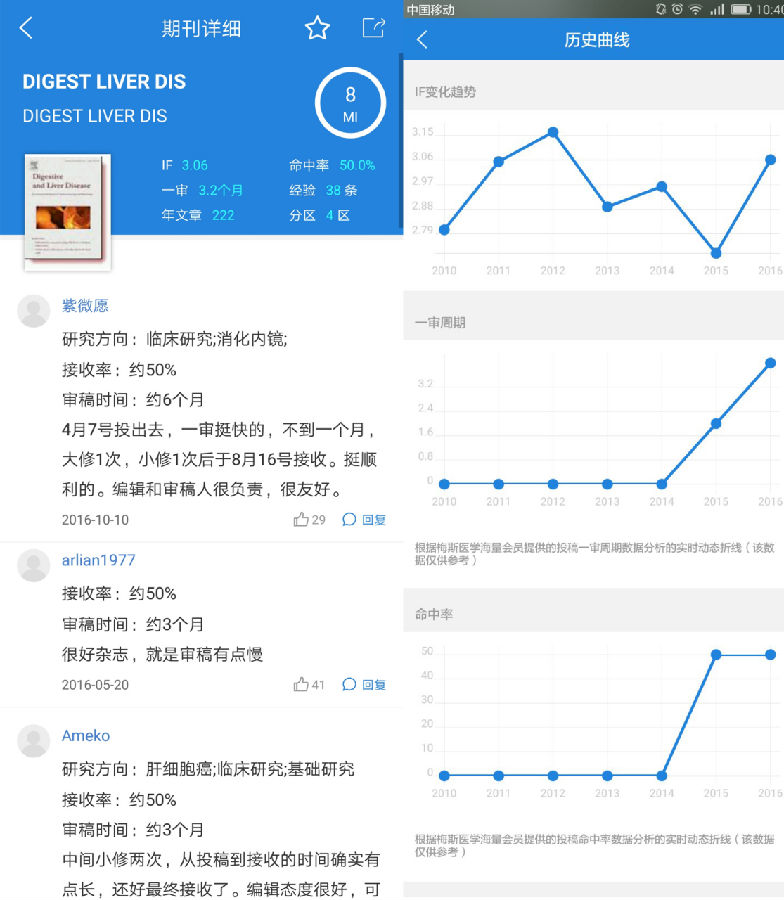This screenshot has height=900, width=784.
Task: Open 紫微愿's user profile avatar
Action: point(34,311)
